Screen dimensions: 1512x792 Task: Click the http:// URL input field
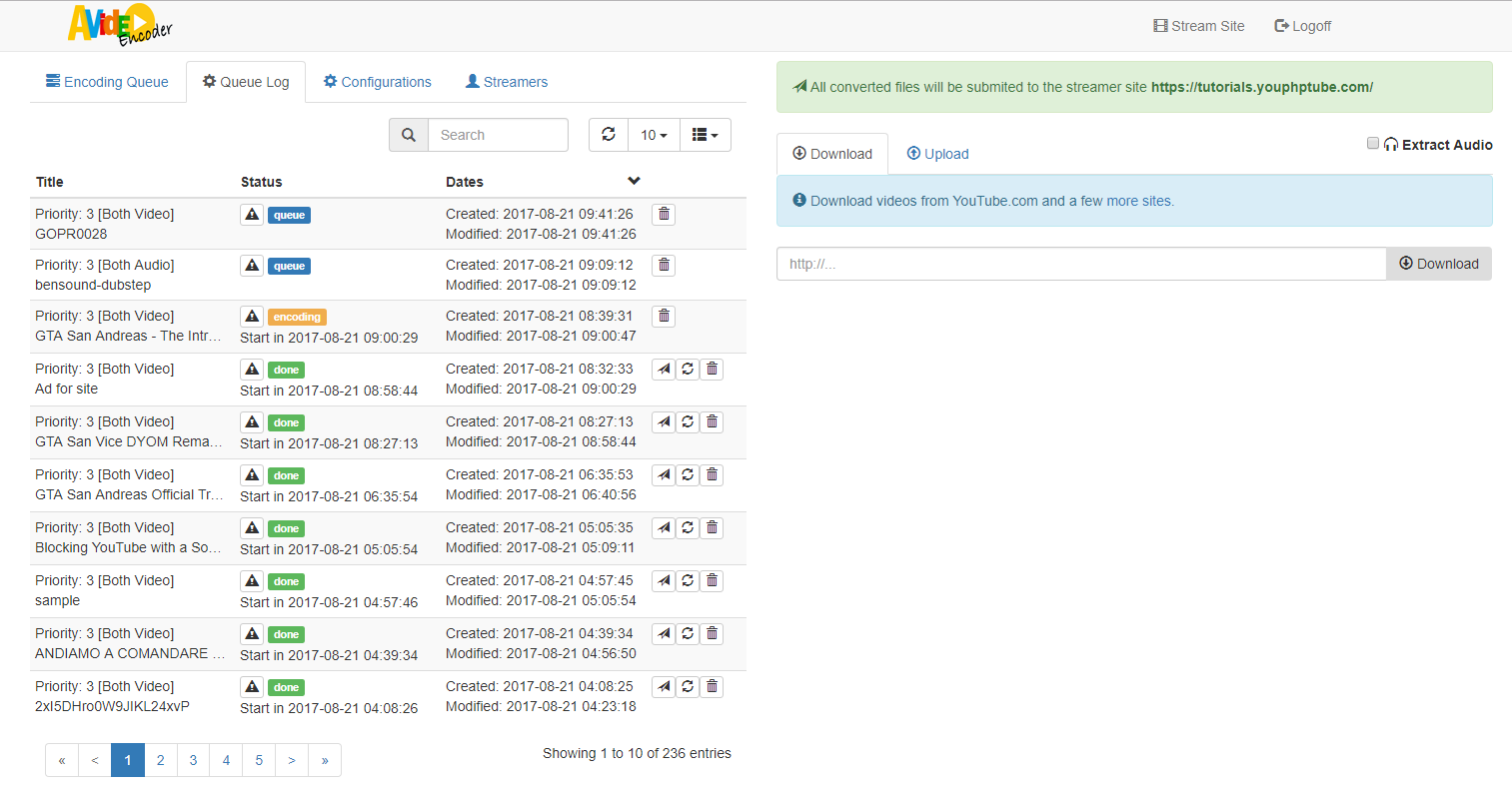(x=1081, y=264)
